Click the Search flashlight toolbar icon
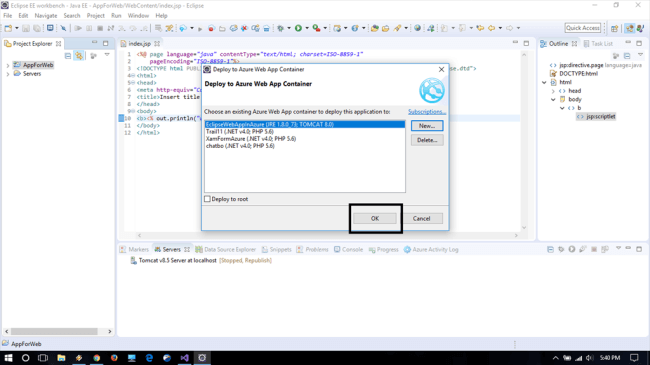This screenshot has height=365, width=650. tap(398, 28)
